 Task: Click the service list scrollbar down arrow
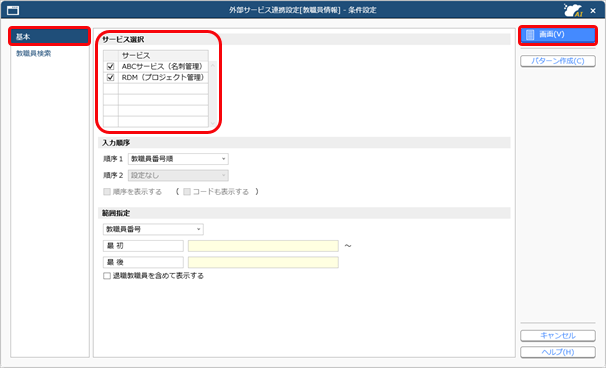pos(213,123)
